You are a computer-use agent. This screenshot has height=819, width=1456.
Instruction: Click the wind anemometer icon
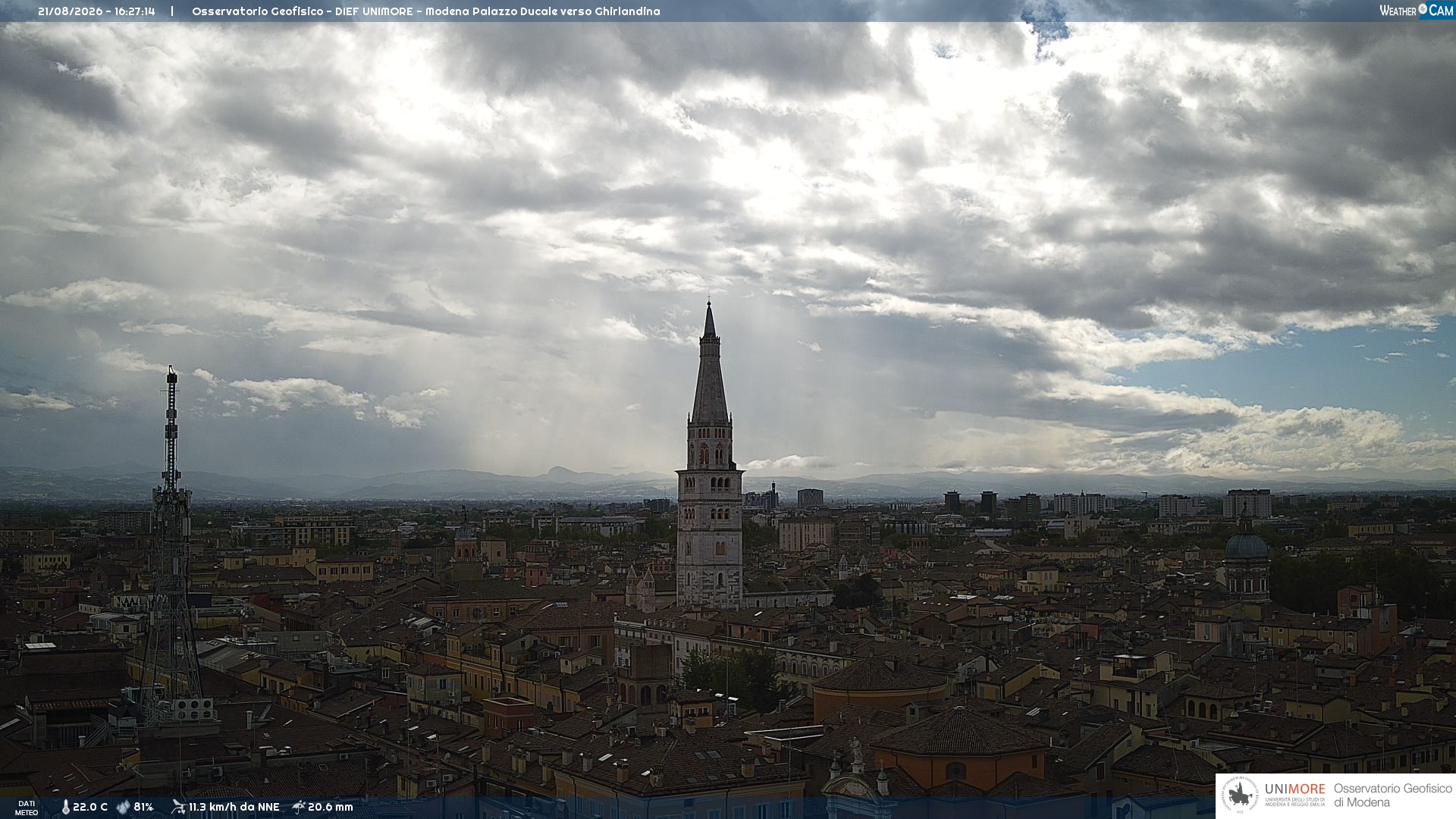[x=178, y=807]
